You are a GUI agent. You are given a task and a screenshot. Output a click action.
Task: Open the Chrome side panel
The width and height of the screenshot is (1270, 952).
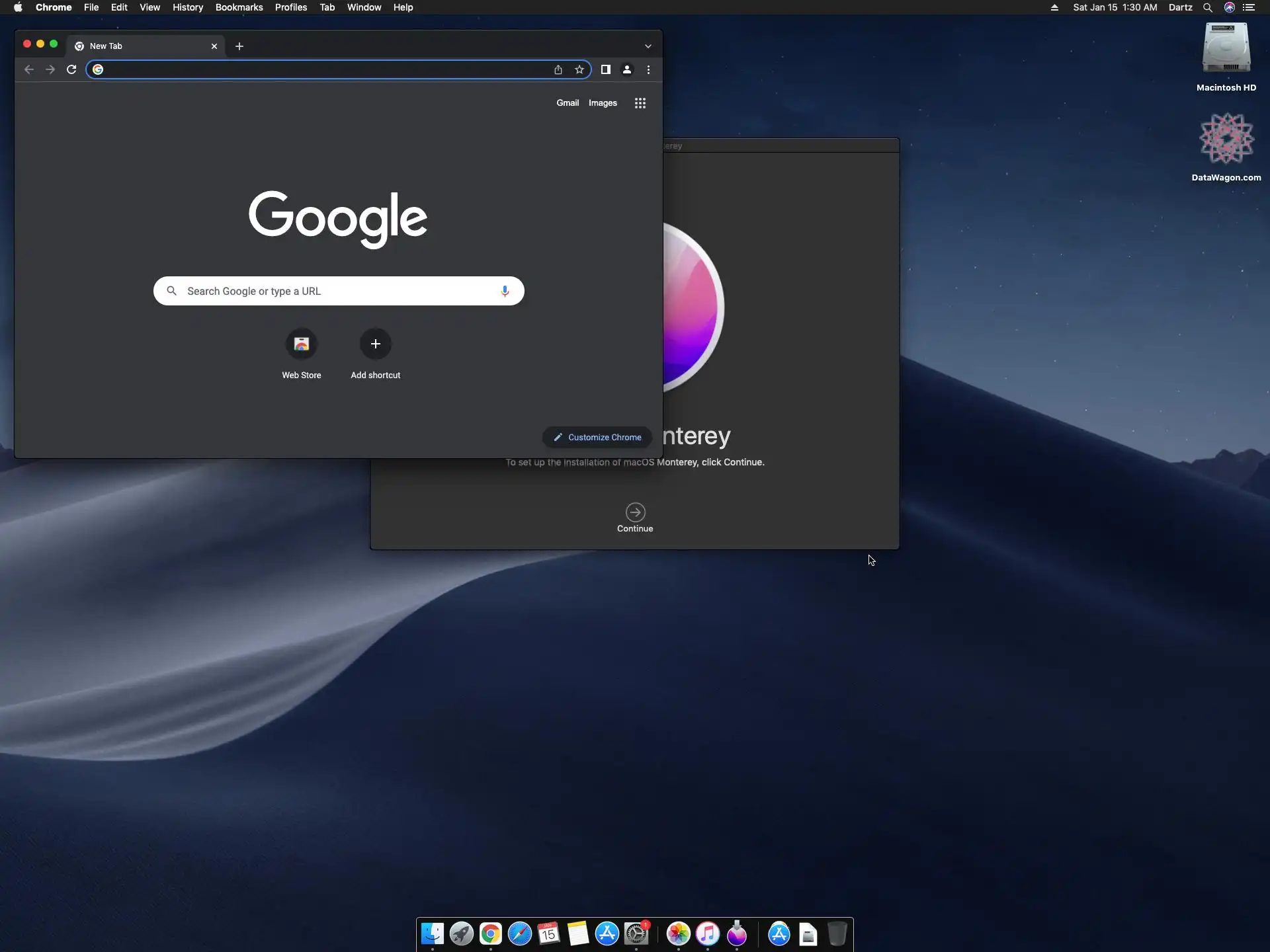[605, 69]
